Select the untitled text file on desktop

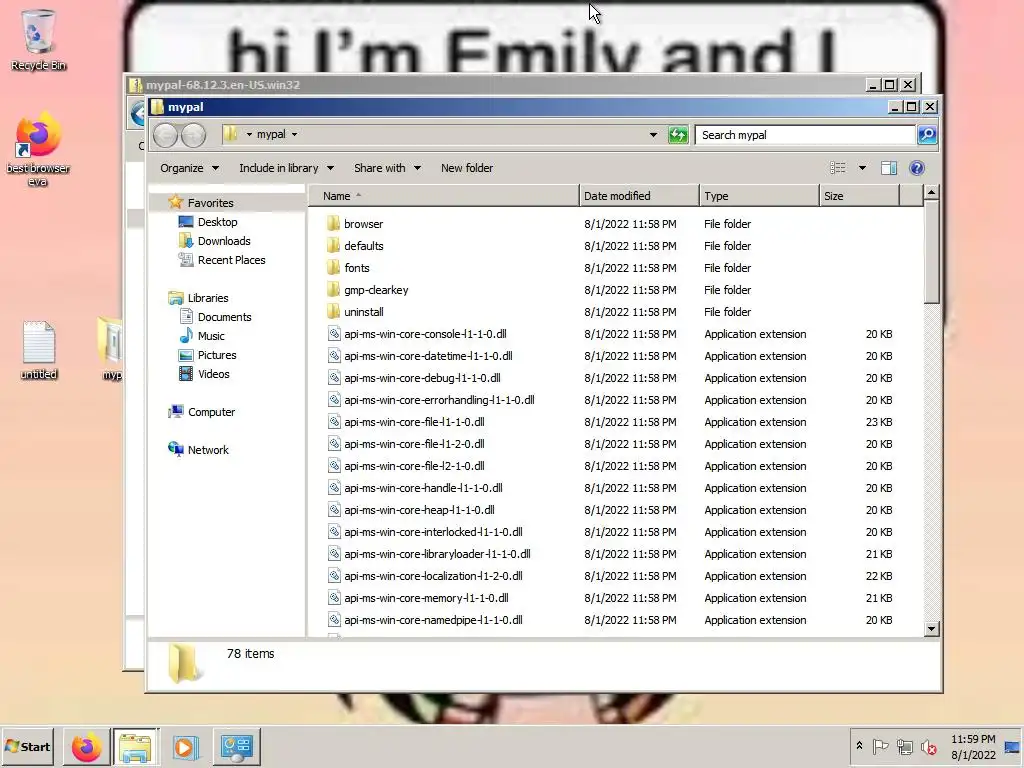click(x=39, y=350)
